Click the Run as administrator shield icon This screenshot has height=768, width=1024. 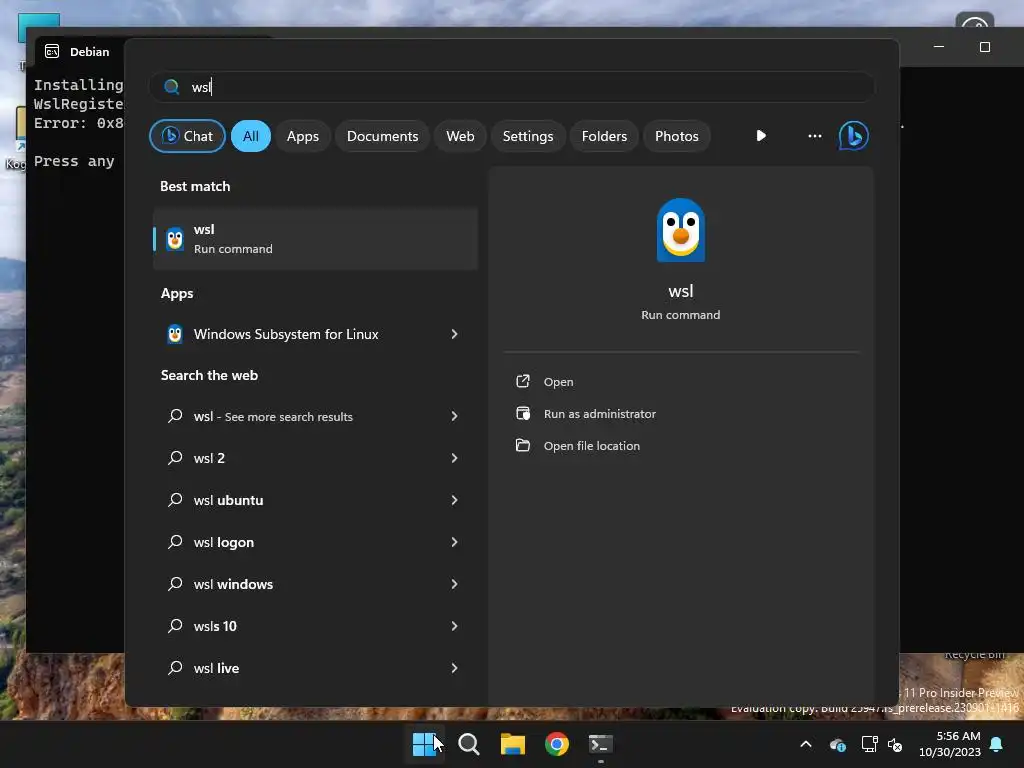click(522, 413)
